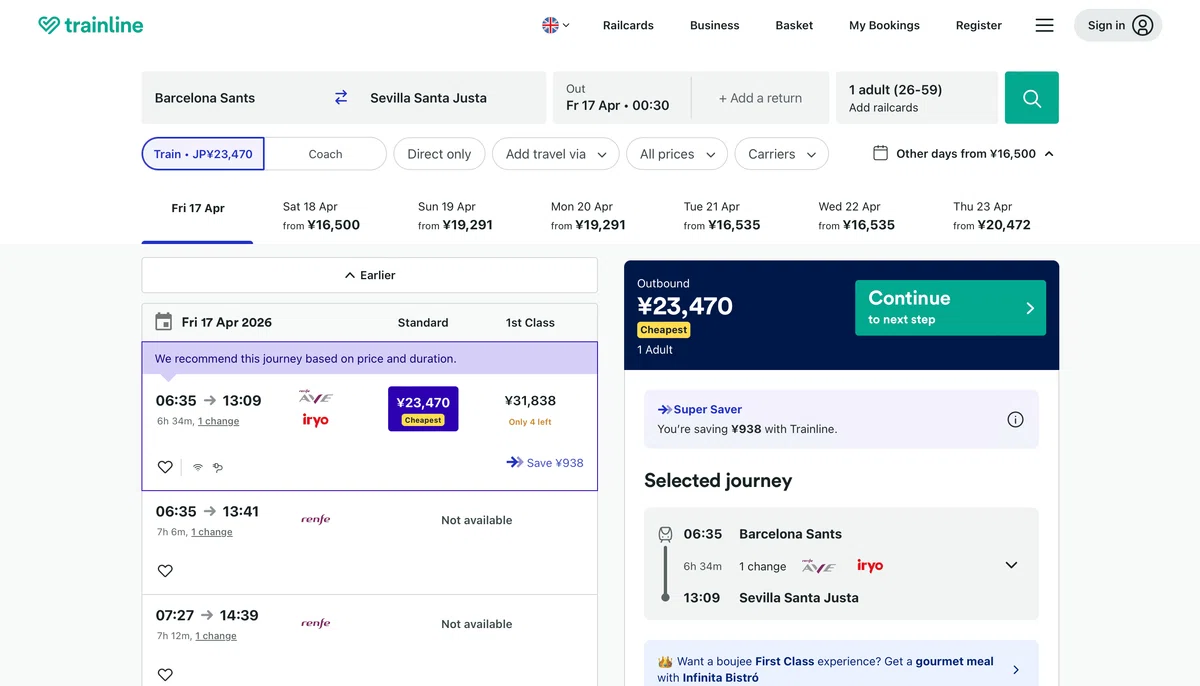The height and width of the screenshot is (686, 1200).
Task: Click the calendar icon beside Other days
Action: (880, 153)
